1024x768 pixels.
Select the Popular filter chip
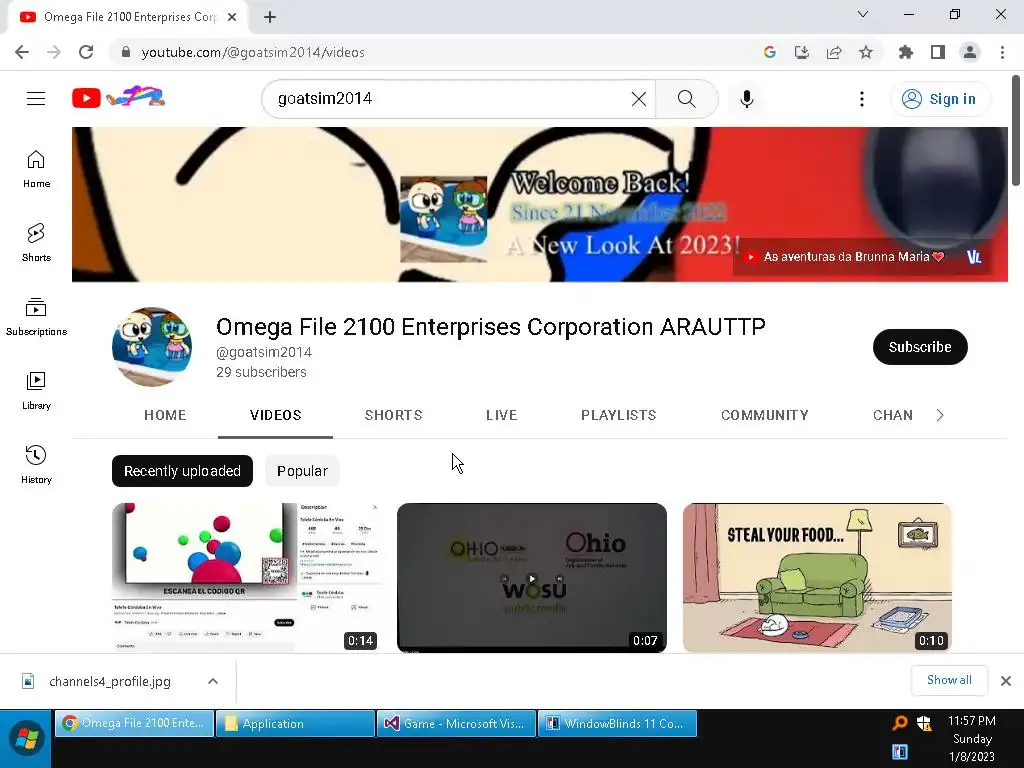(302, 471)
